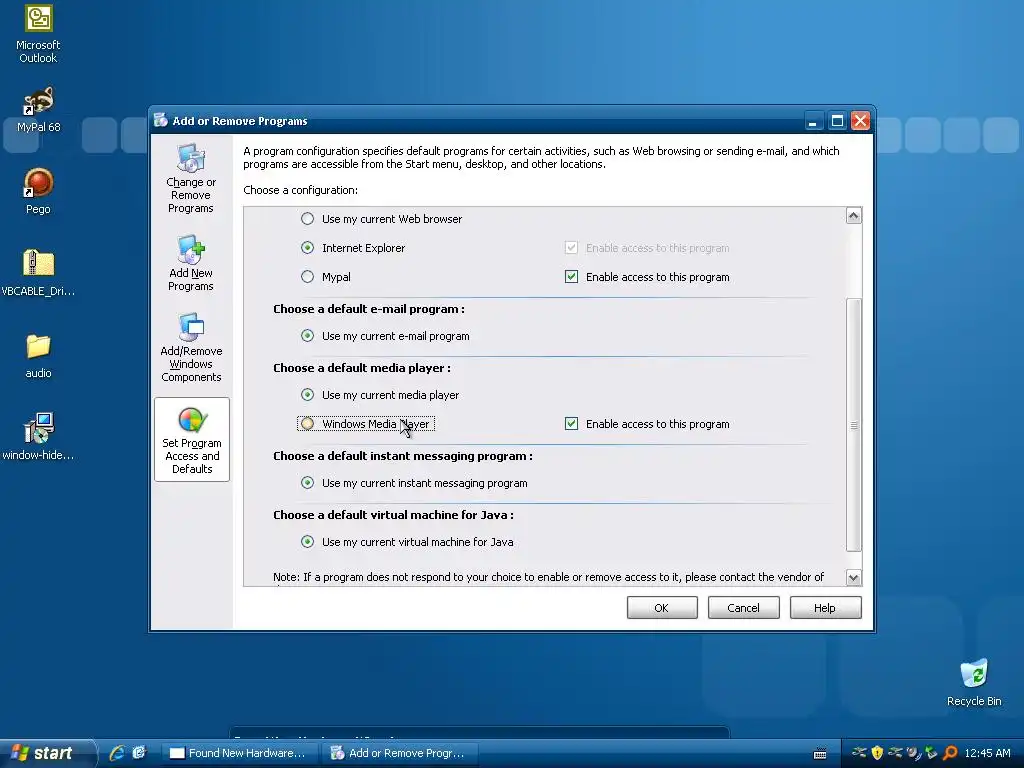Viewport: 1024px width, 768px height.
Task: Minimize the Add or Remove Programs window
Action: [813, 121]
